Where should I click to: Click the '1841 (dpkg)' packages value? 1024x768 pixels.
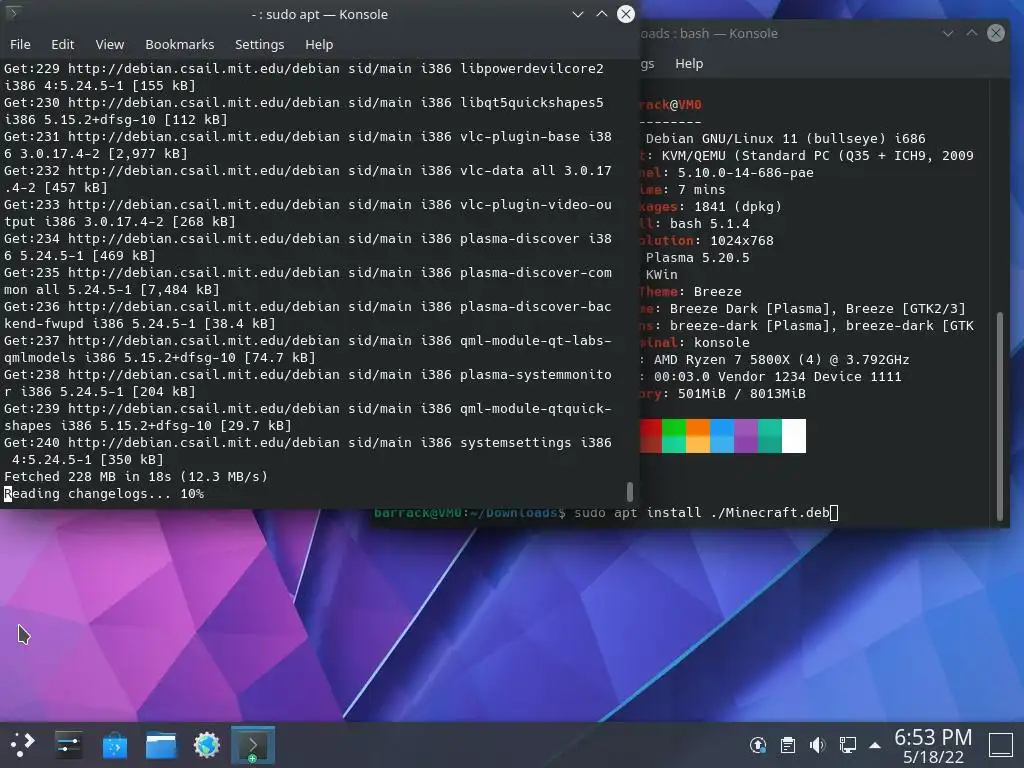(x=737, y=206)
